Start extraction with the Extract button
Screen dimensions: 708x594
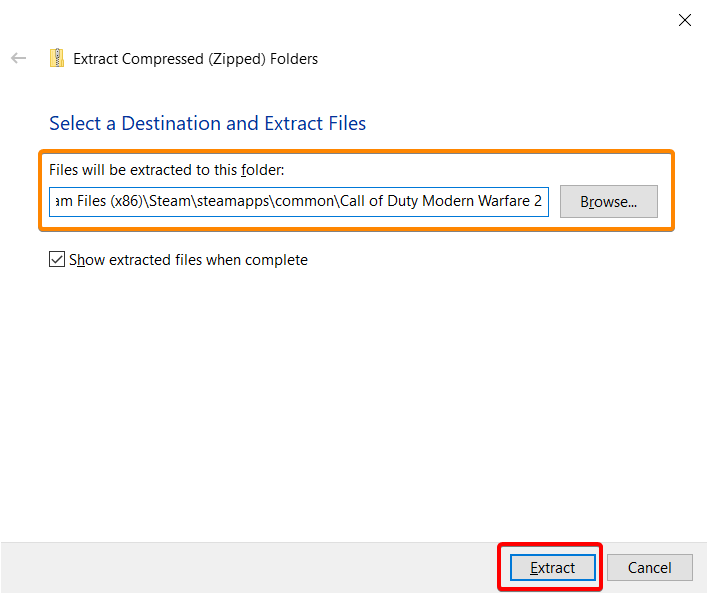coord(553,567)
